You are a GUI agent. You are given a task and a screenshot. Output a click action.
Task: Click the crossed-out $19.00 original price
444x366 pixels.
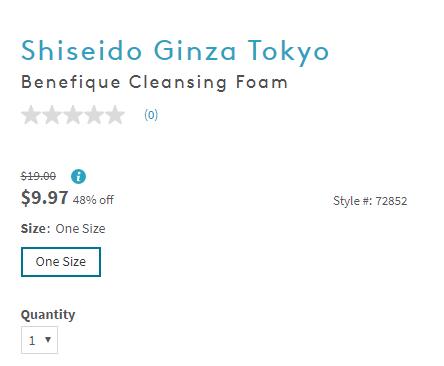pos(38,176)
